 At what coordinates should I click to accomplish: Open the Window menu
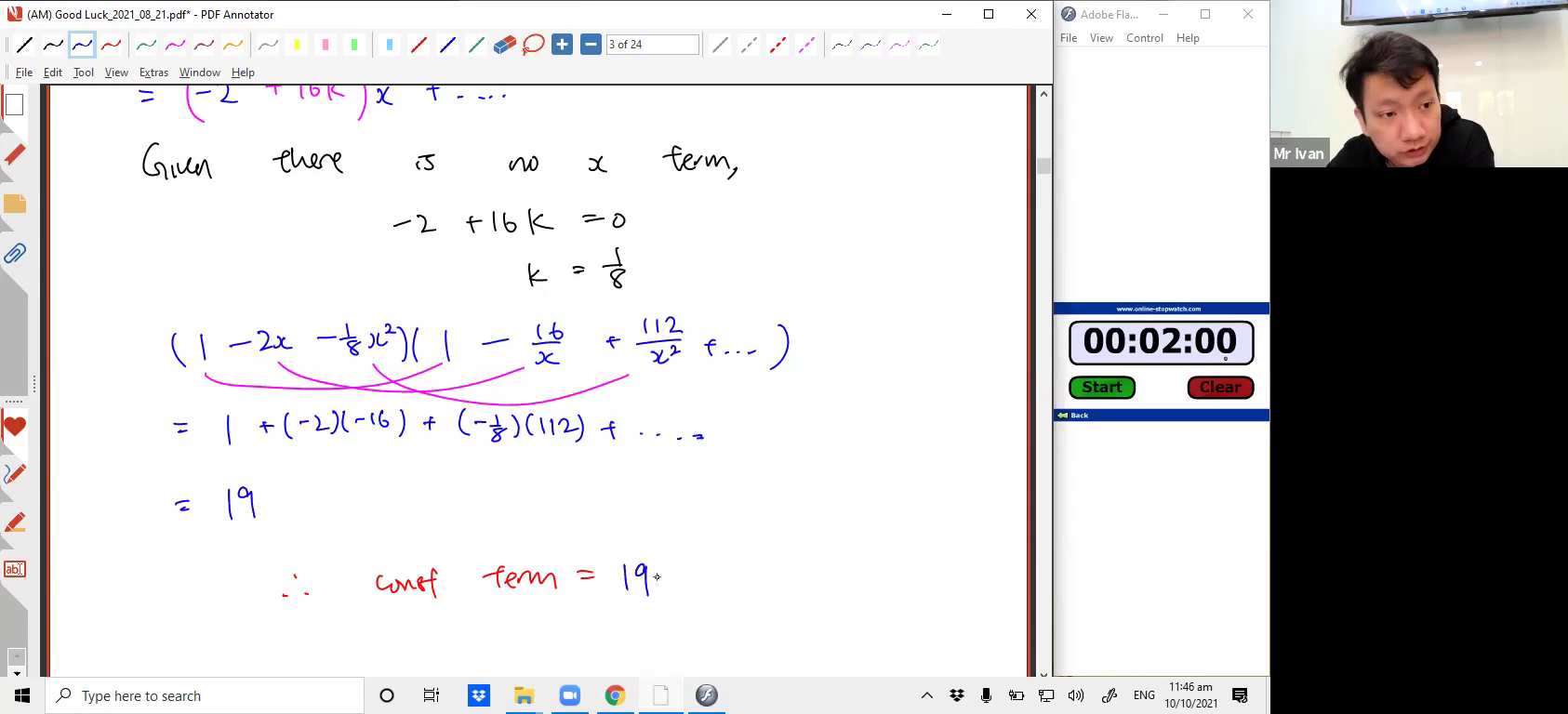click(200, 73)
